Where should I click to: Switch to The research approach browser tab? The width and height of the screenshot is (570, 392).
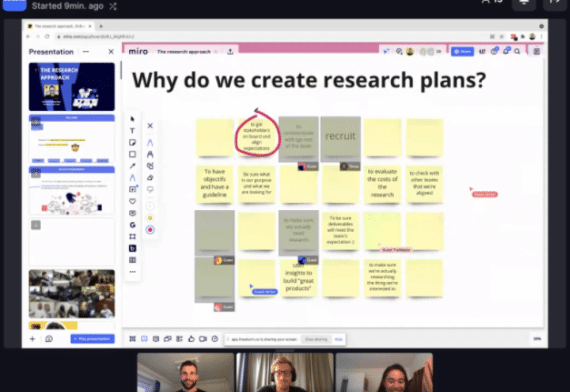coord(60,26)
